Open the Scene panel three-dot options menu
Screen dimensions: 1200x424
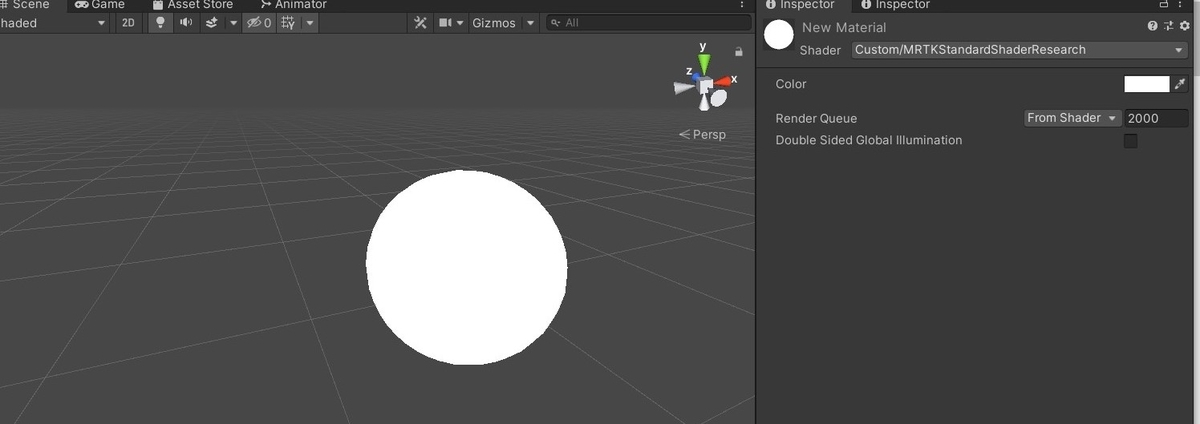click(743, 5)
